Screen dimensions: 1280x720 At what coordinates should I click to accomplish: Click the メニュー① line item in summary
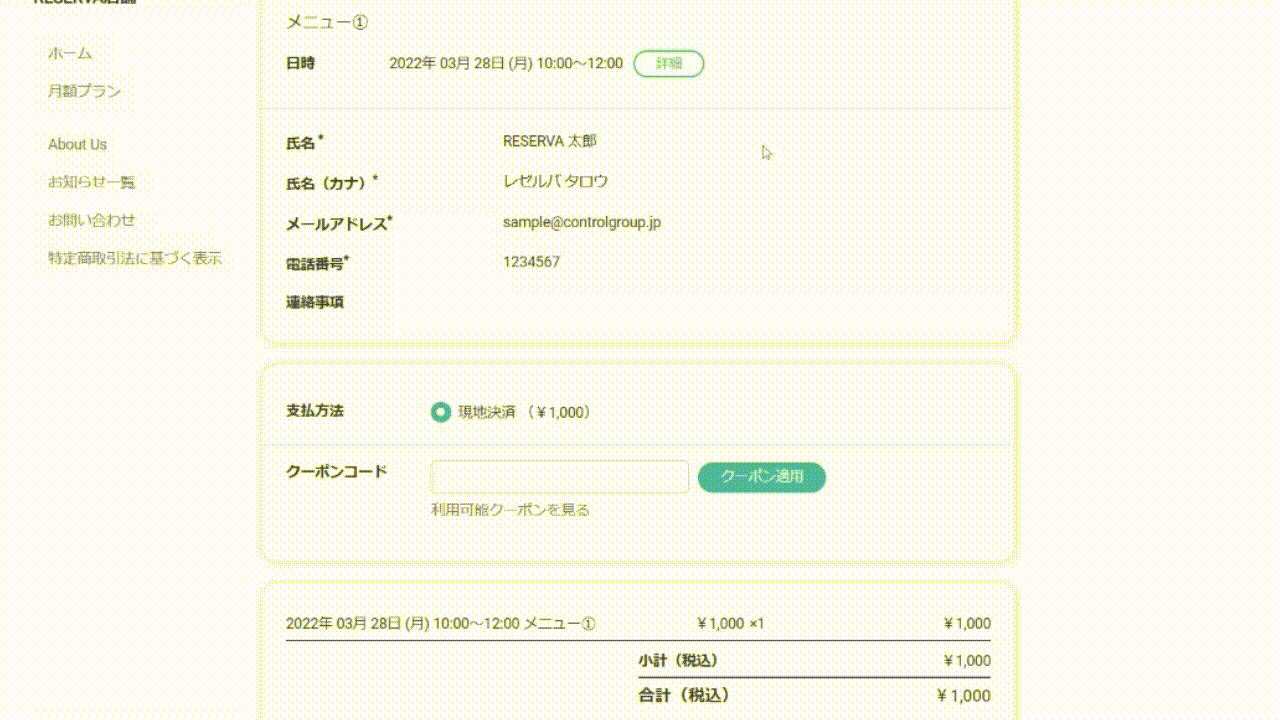coord(440,624)
